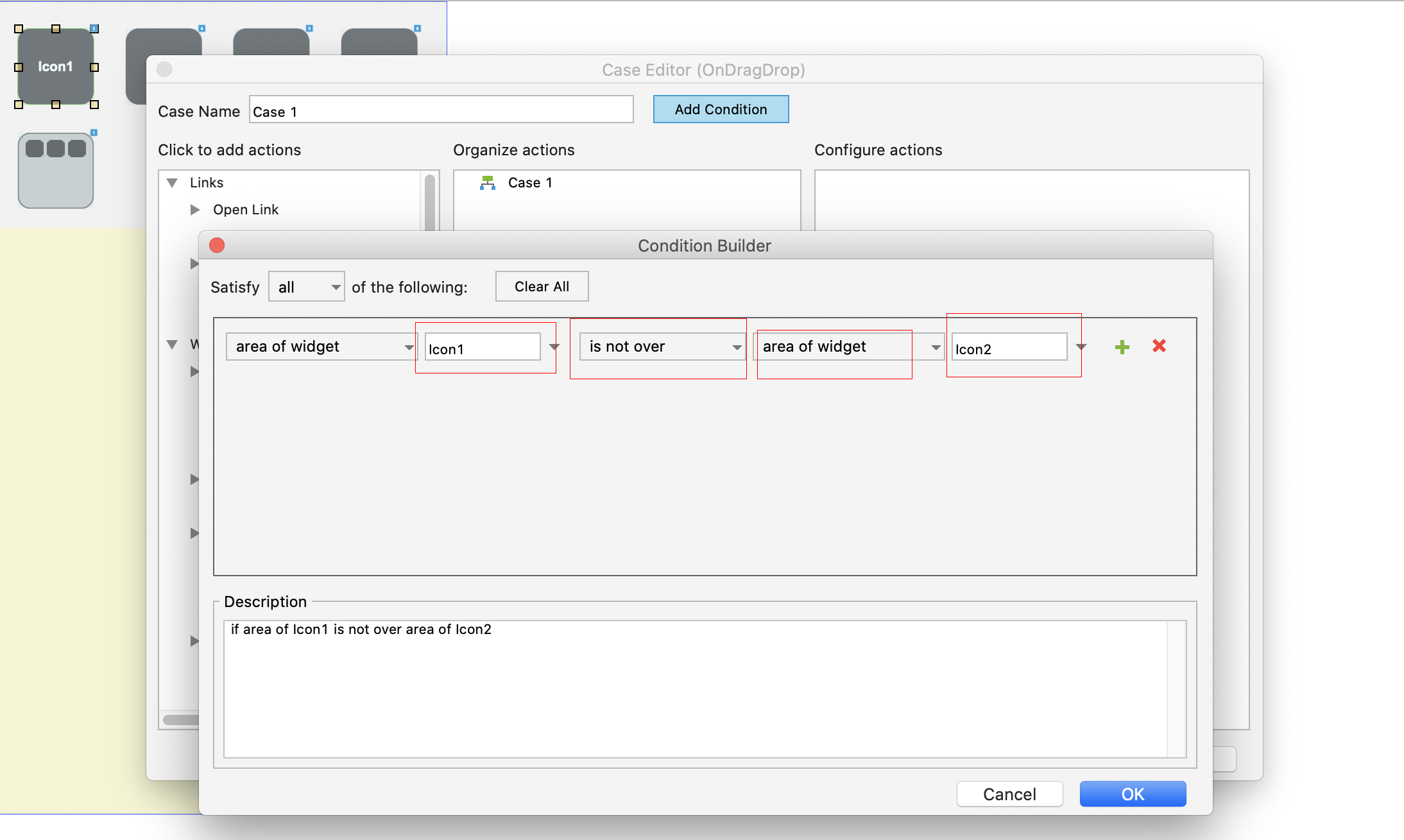
Task: Close the Condition Builder with the red button
Action: 217,245
